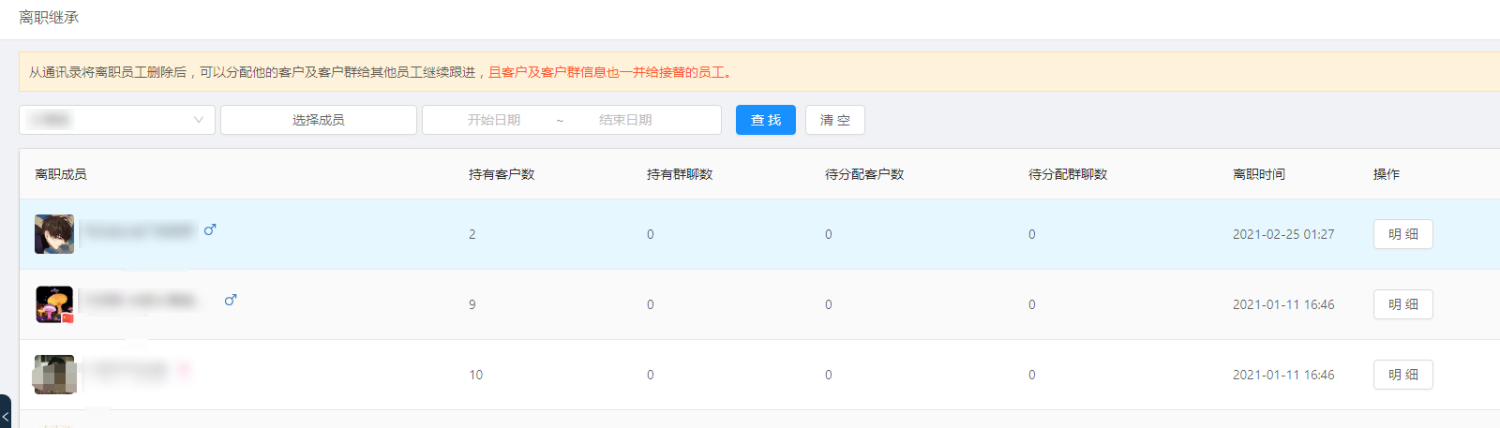This screenshot has height=428, width=1500.
Task: Open 明细 for the row with 10 customers
Action: [x=1403, y=374]
